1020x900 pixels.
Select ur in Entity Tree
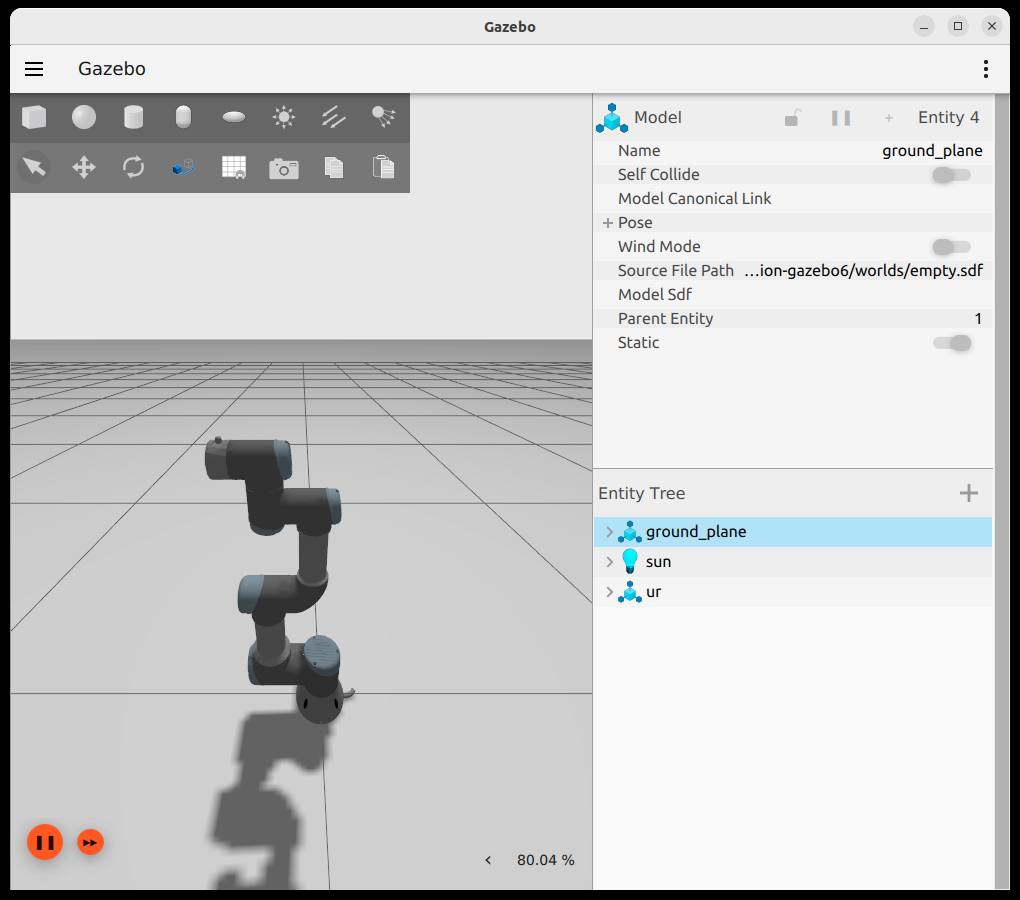pyautogui.click(x=793, y=592)
